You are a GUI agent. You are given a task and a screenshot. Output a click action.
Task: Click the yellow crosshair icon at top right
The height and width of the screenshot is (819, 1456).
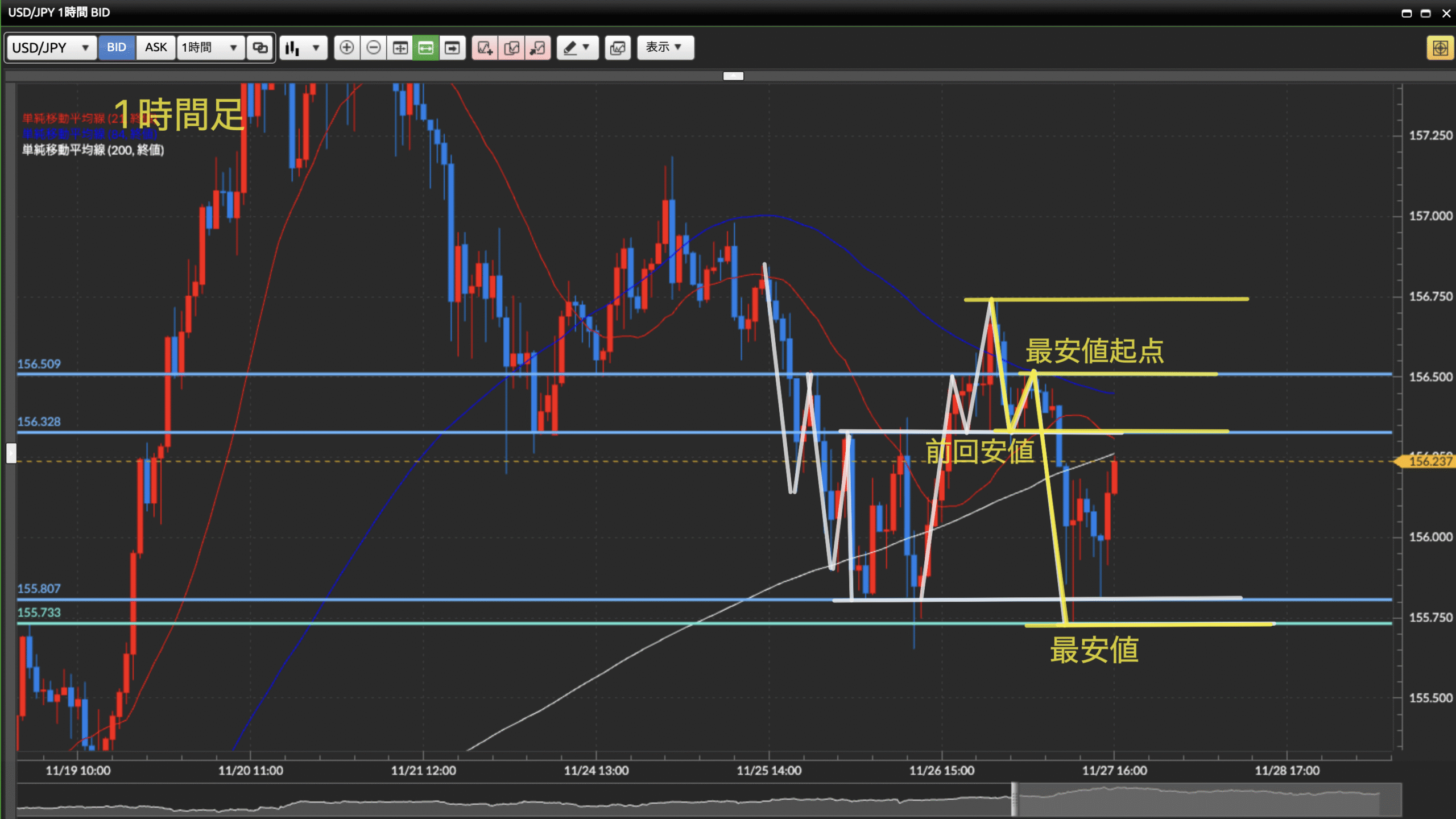coord(1440,48)
